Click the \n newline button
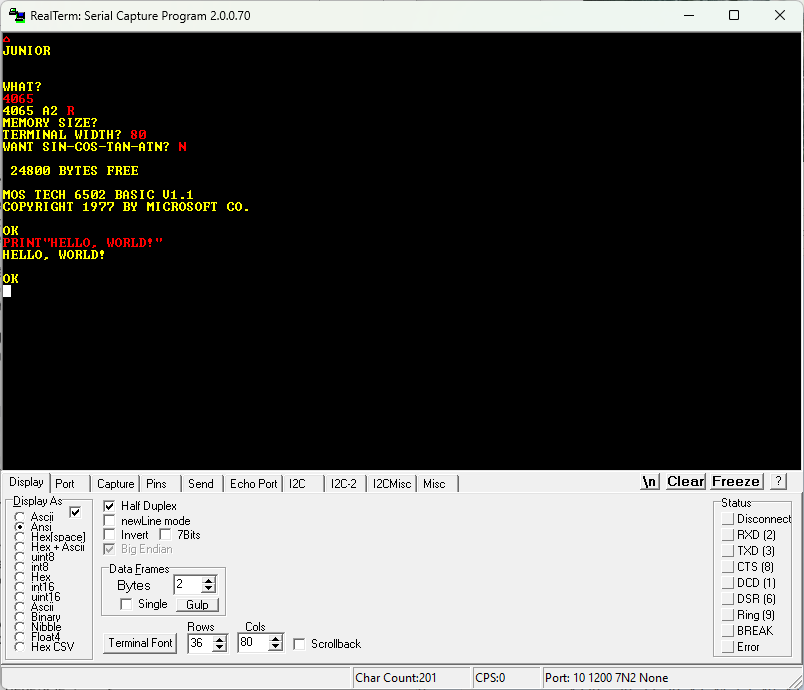804x690 pixels. tap(650, 481)
